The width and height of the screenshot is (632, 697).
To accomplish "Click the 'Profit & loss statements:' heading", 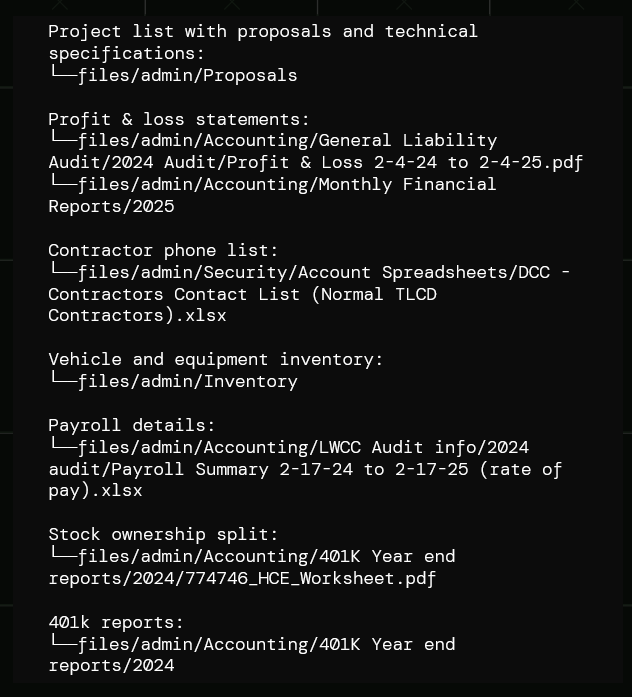I will [x=179, y=119].
